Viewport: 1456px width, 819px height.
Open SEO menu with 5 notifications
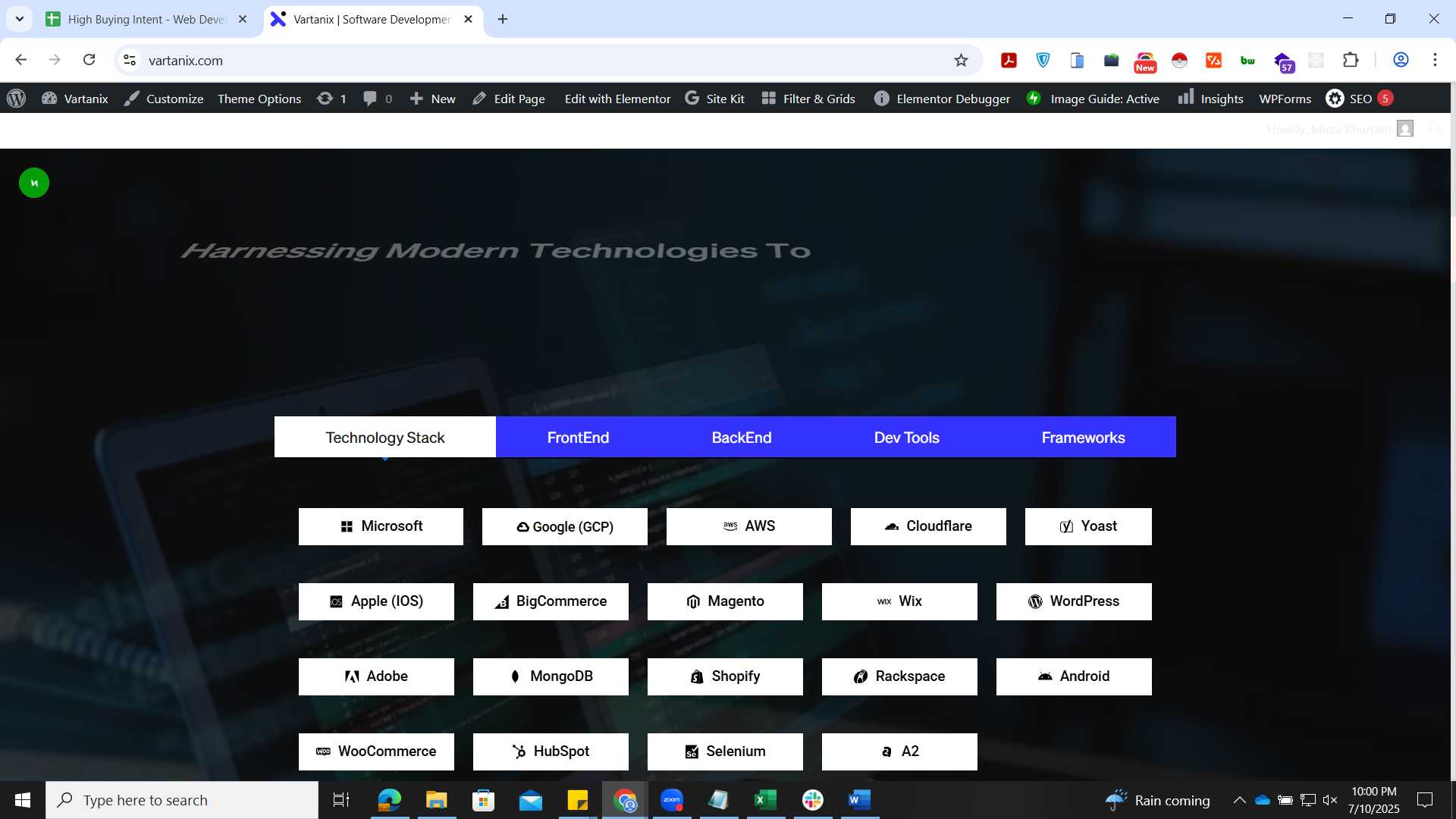pos(1359,99)
